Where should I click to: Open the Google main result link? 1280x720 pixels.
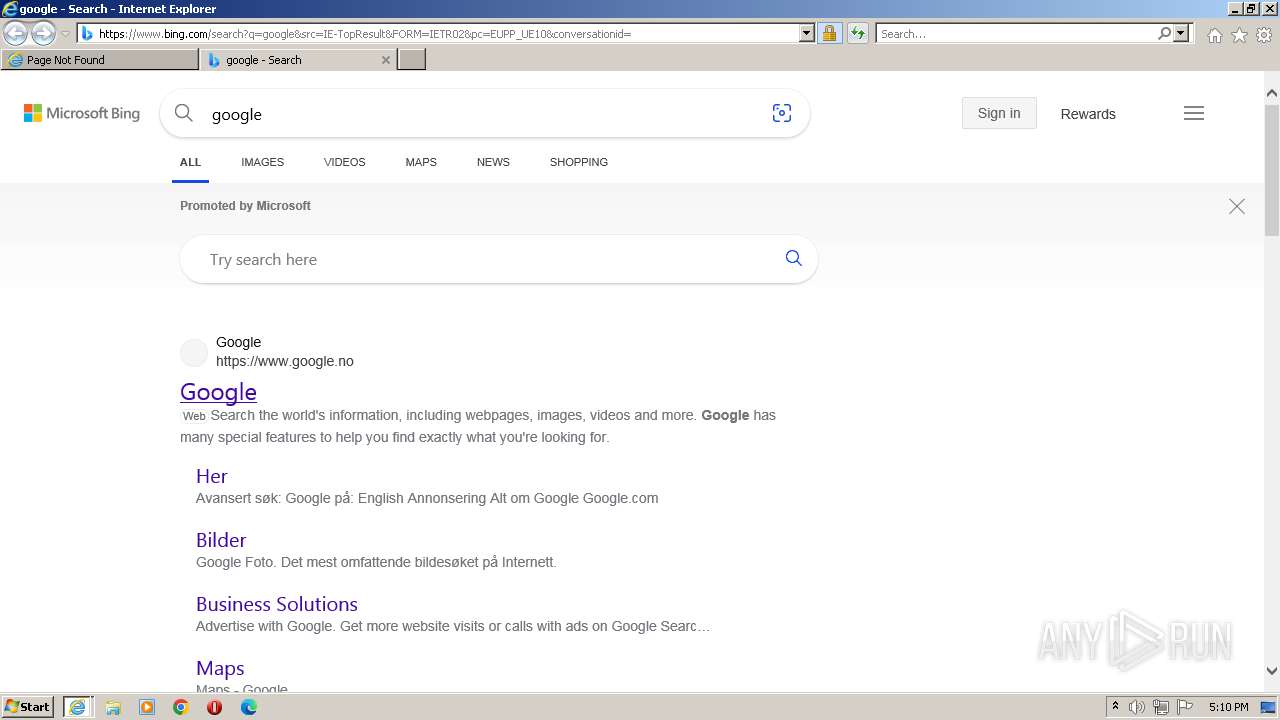point(218,391)
